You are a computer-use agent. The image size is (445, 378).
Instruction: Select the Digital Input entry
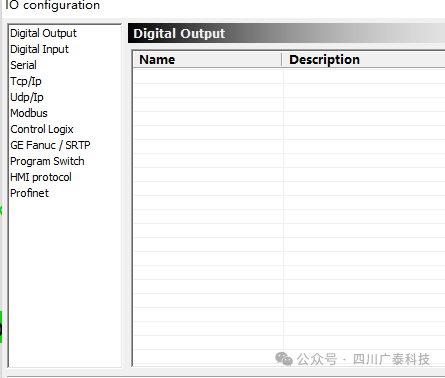[x=39, y=49]
